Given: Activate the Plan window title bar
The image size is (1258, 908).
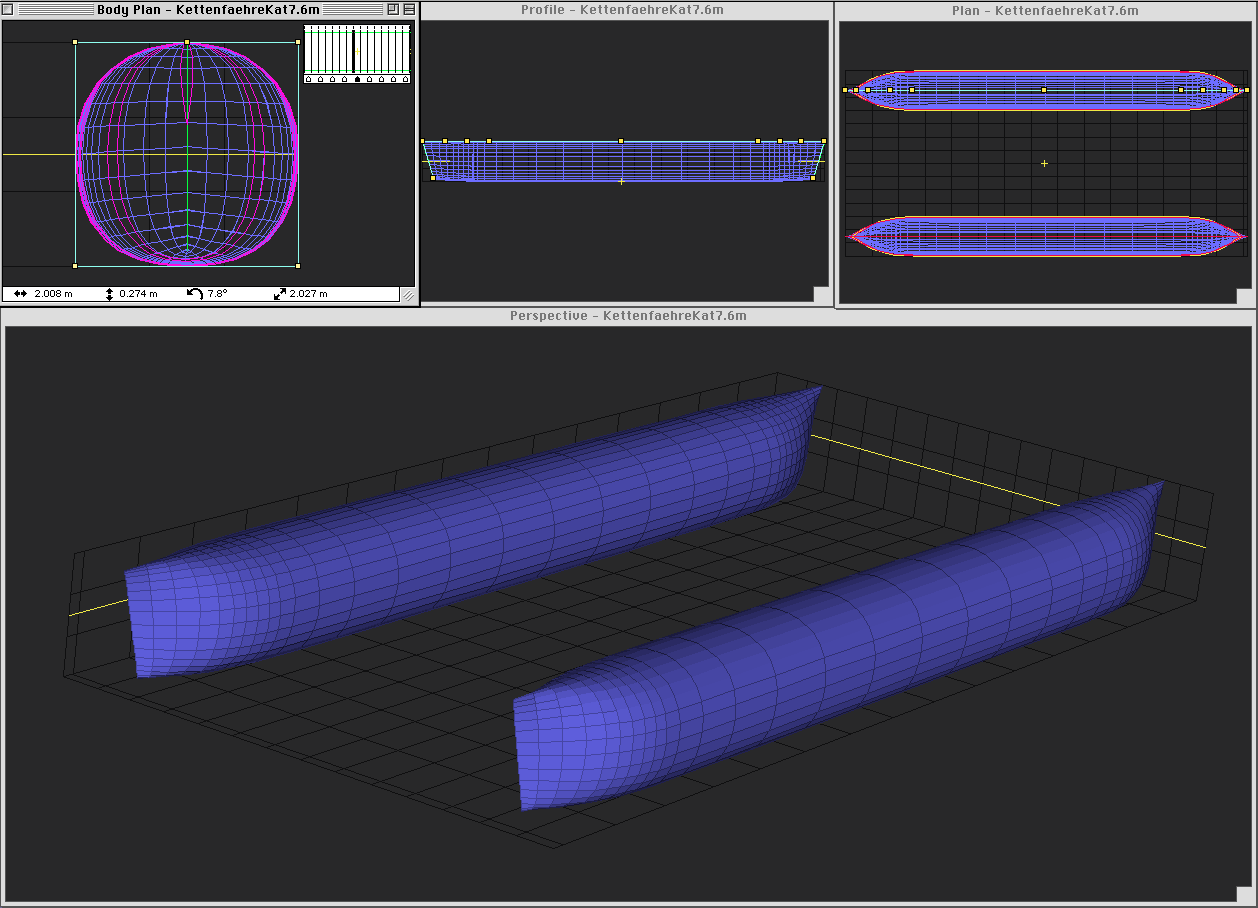Looking at the screenshot, I should click(x=1045, y=11).
